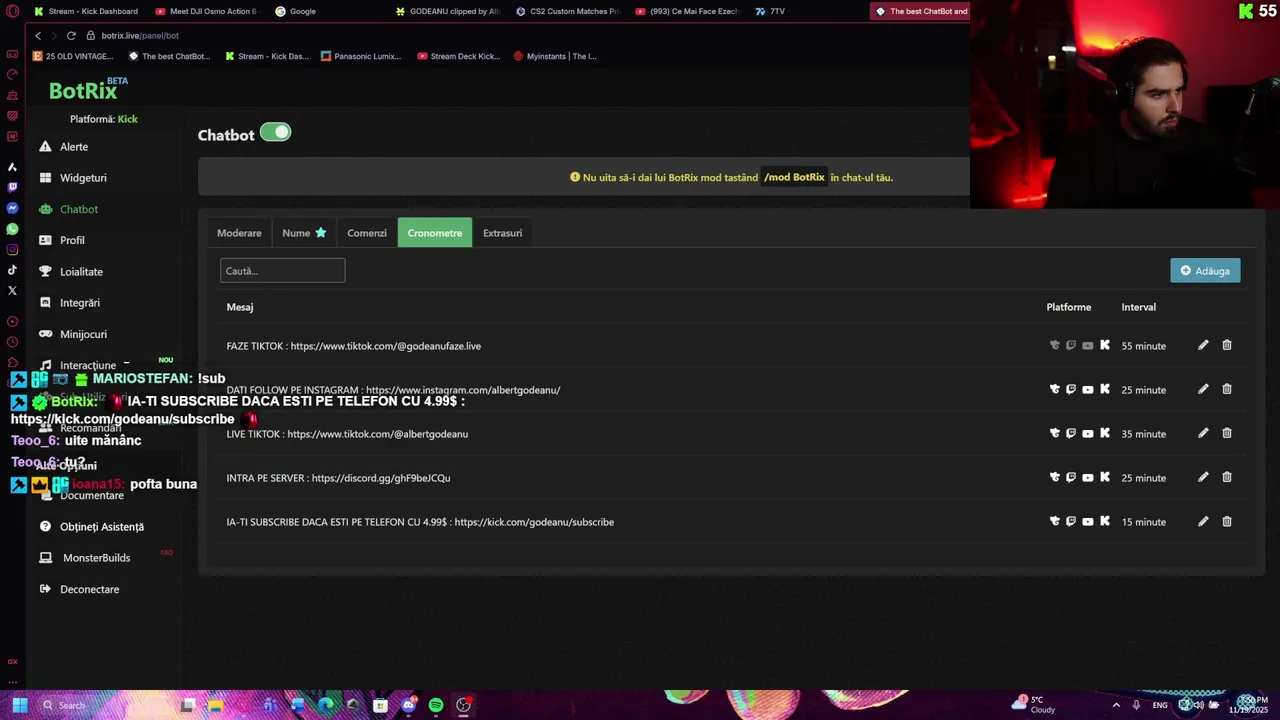Edit the IA-TI SUBSCRIBE timer
1280x720 pixels.
[1203, 521]
